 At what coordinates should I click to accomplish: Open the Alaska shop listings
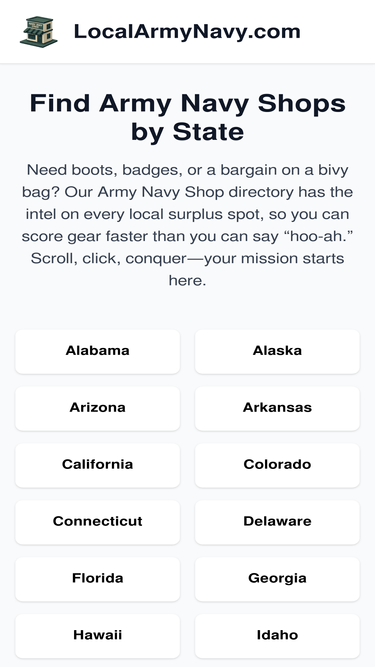coord(277,351)
